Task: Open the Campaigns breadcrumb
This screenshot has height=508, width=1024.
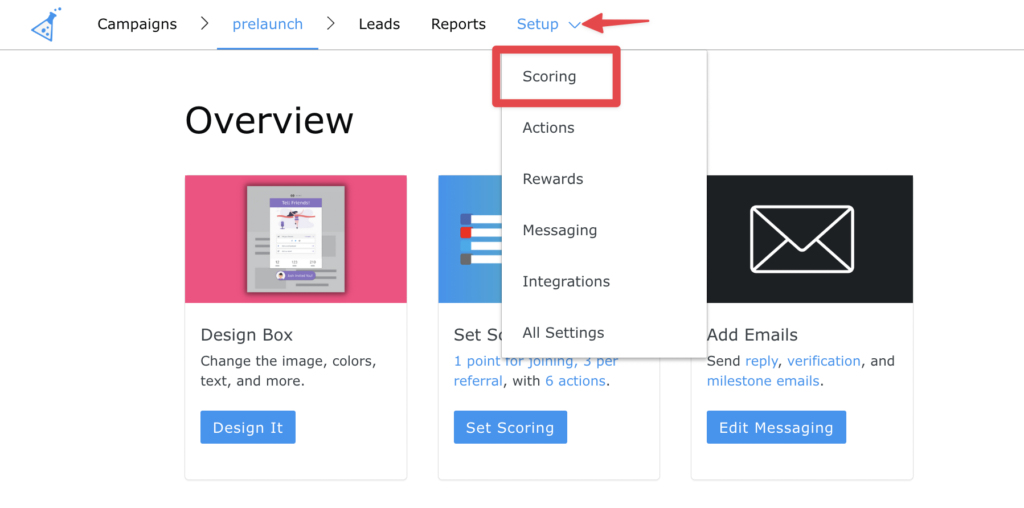Action: 137,24
